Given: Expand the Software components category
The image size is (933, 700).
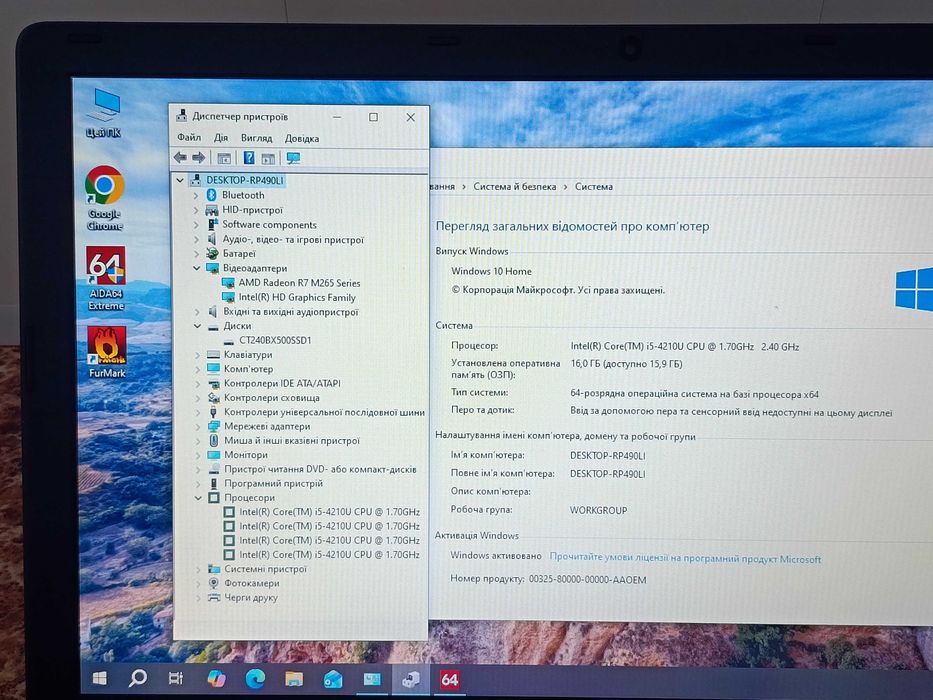Looking at the screenshot, I should [x=196, y=224].
